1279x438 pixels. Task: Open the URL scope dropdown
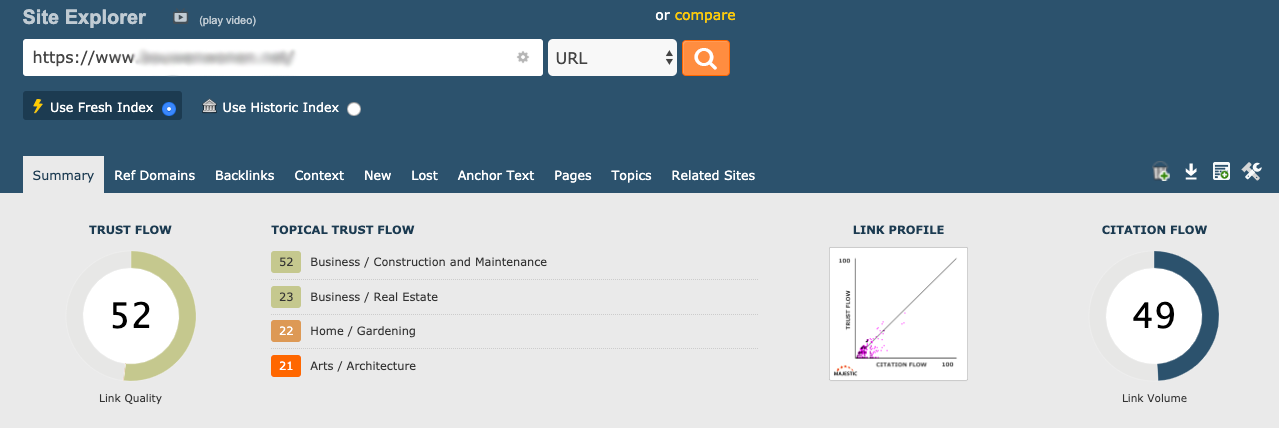pos(612,58)
